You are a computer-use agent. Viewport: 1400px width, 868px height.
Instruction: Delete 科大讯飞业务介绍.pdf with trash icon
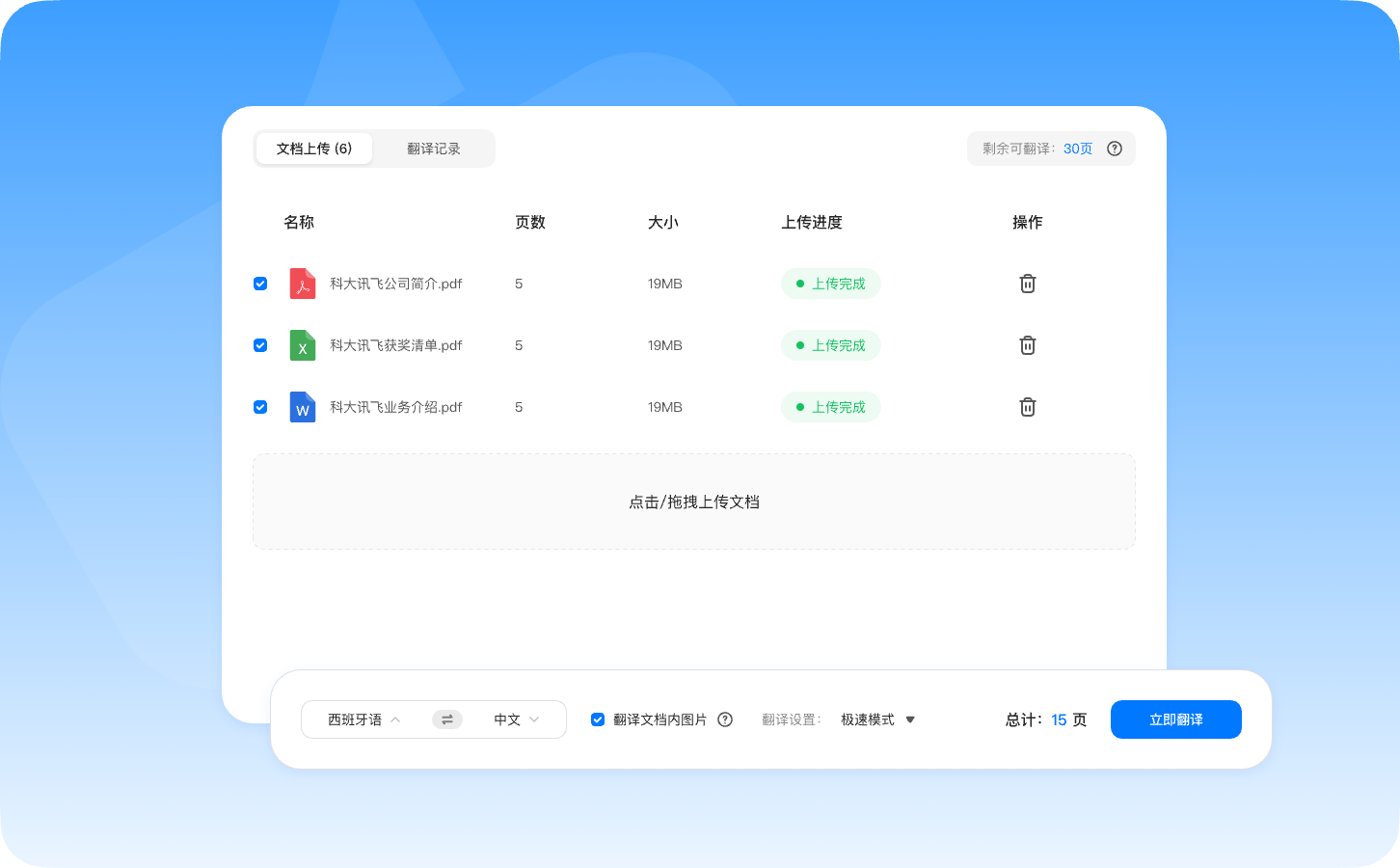coord(1028,407)
